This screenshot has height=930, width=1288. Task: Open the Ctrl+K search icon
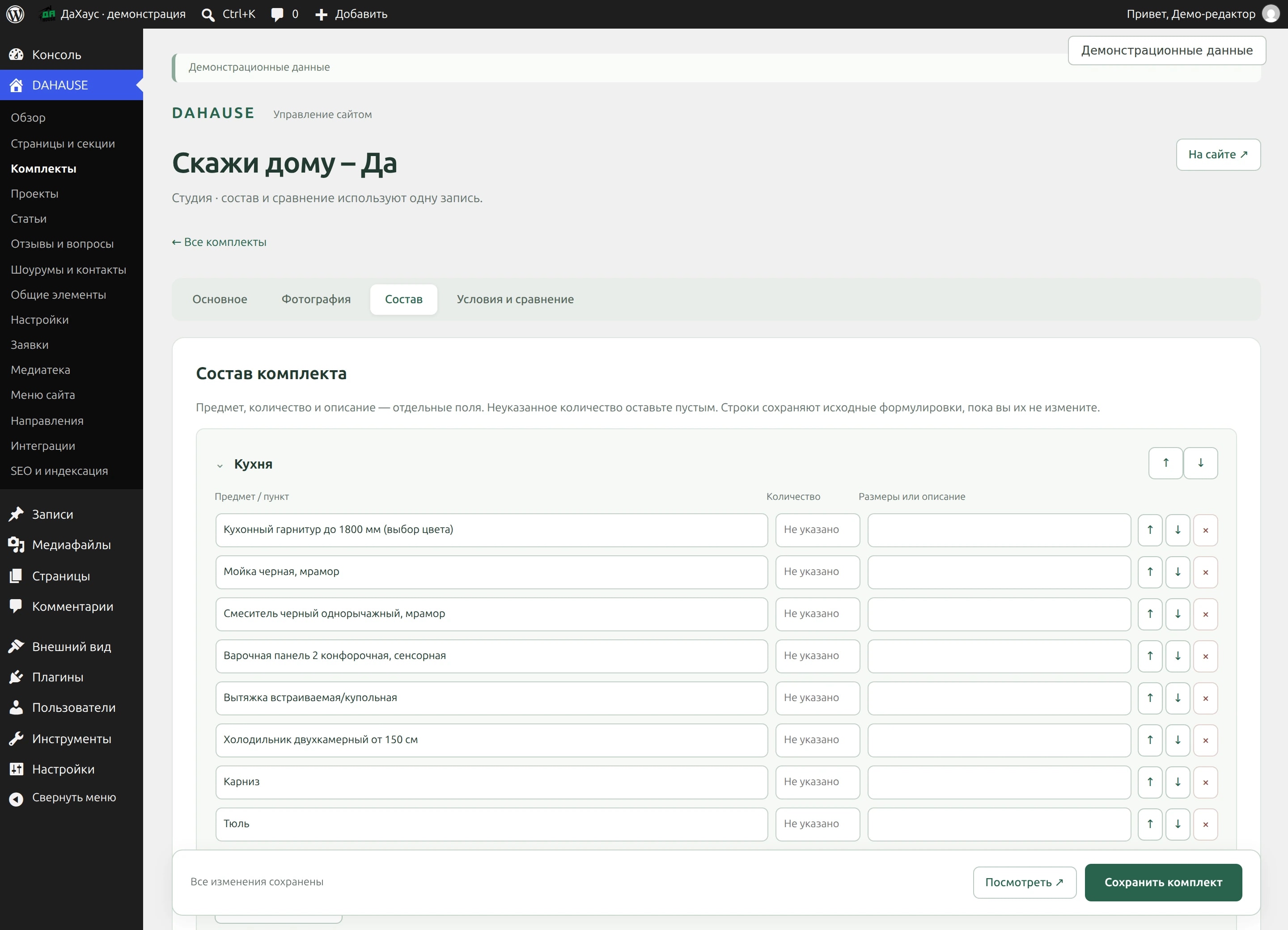(x=208, y=15)
